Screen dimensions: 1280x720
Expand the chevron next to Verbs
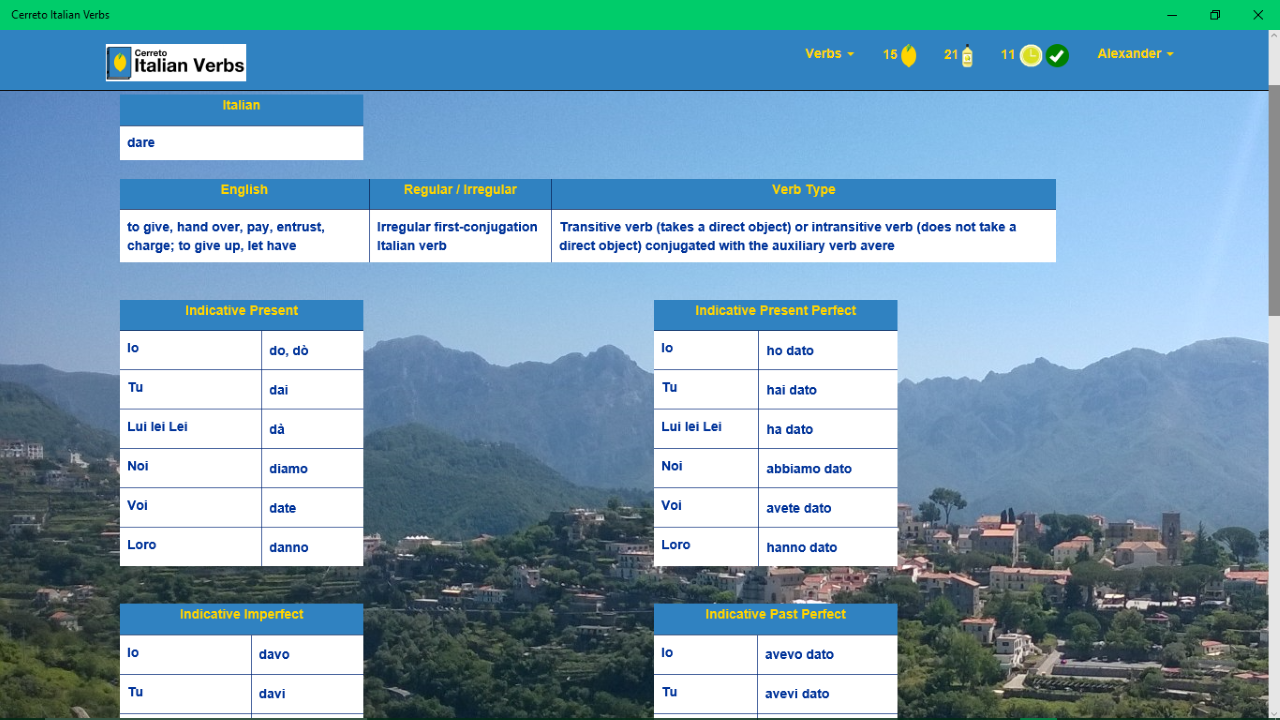tap(851, 54)
